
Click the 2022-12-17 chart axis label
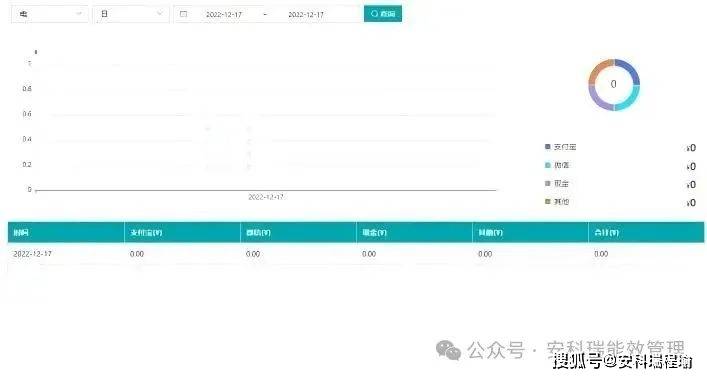pos(266,197)
